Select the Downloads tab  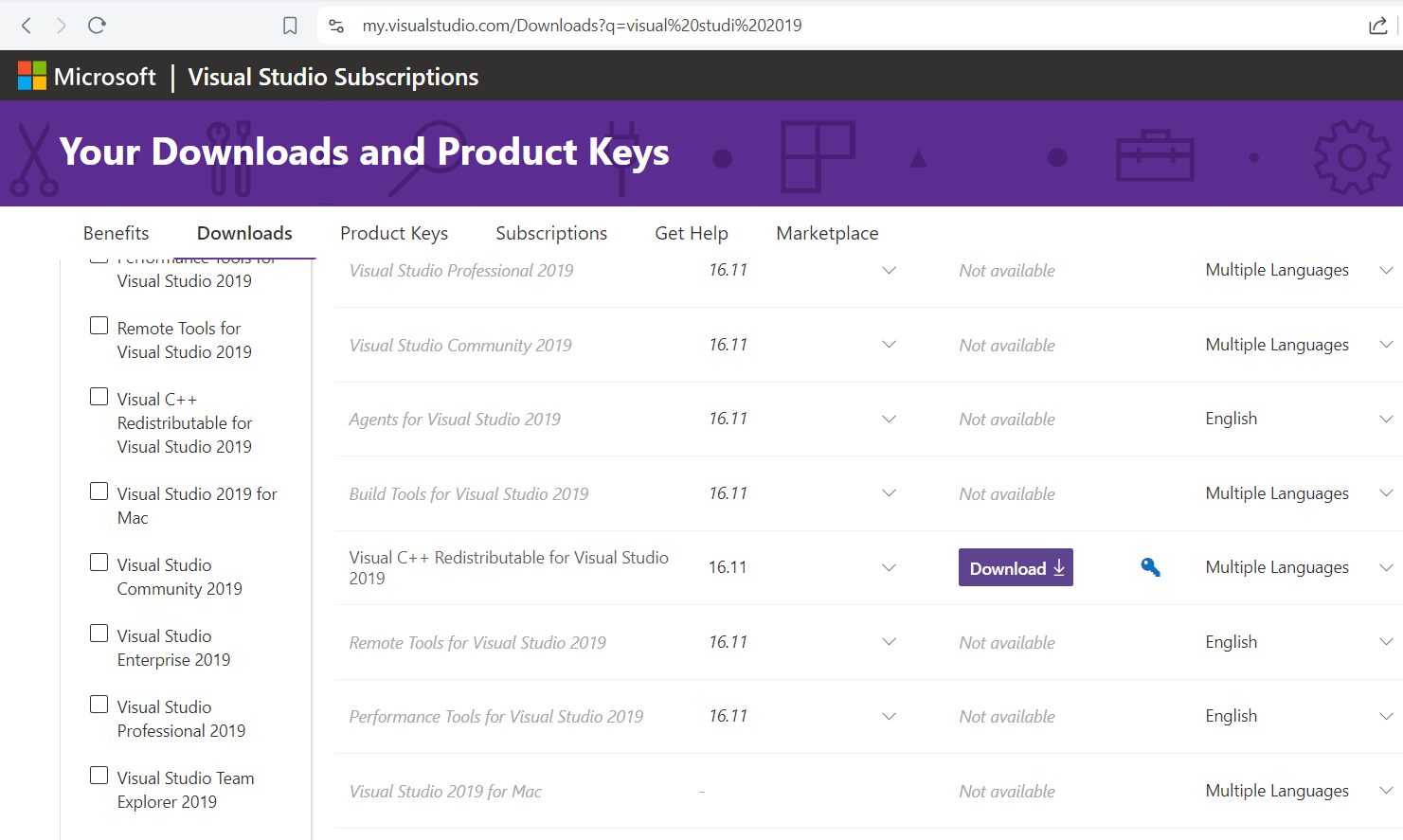(x=244, y=233)
